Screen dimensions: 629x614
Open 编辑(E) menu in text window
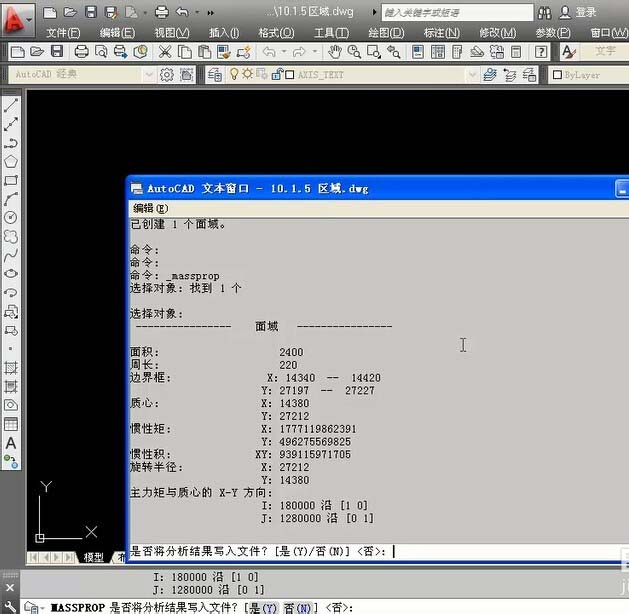pos(151,209)
